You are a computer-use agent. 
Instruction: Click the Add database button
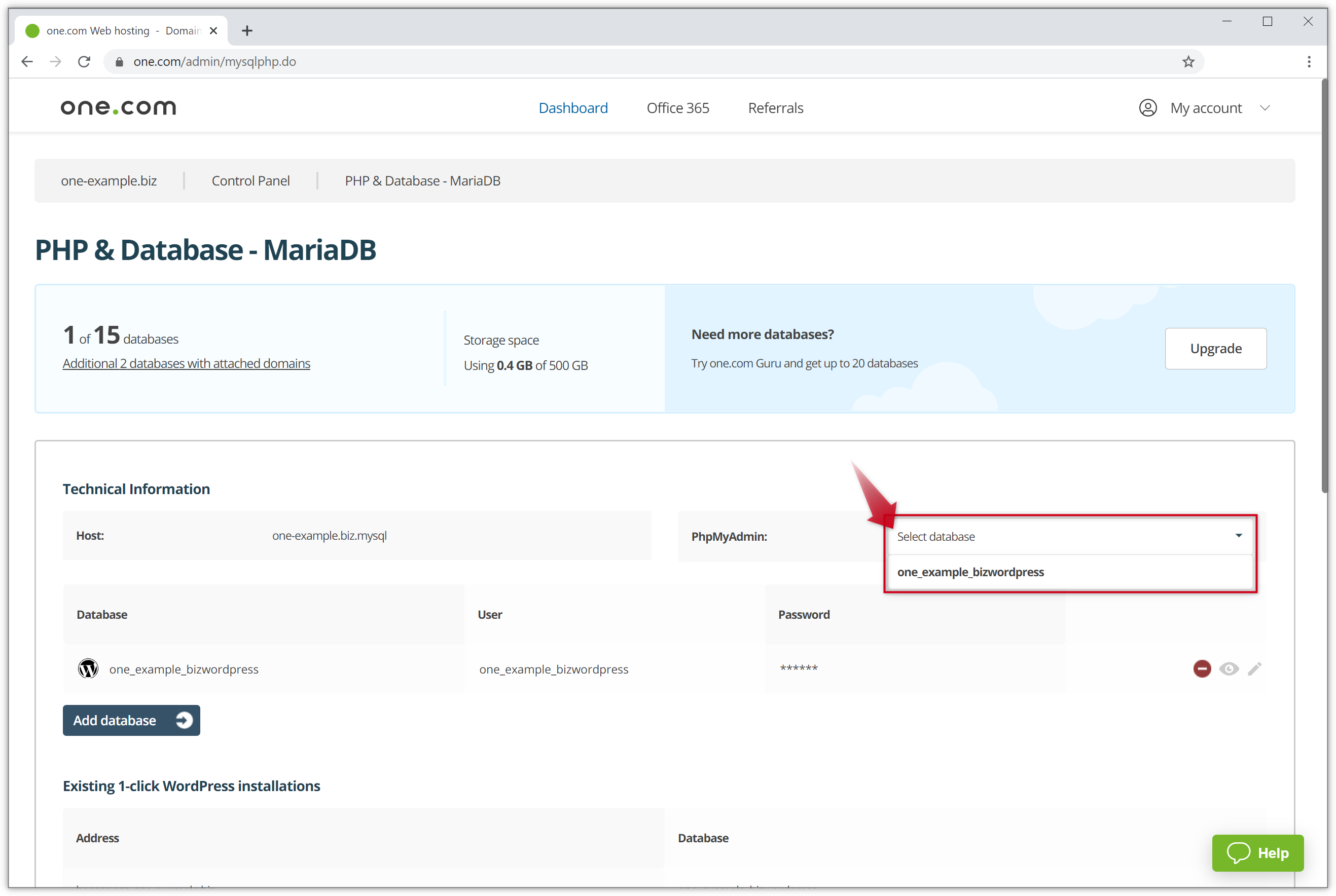coord(131,720)
